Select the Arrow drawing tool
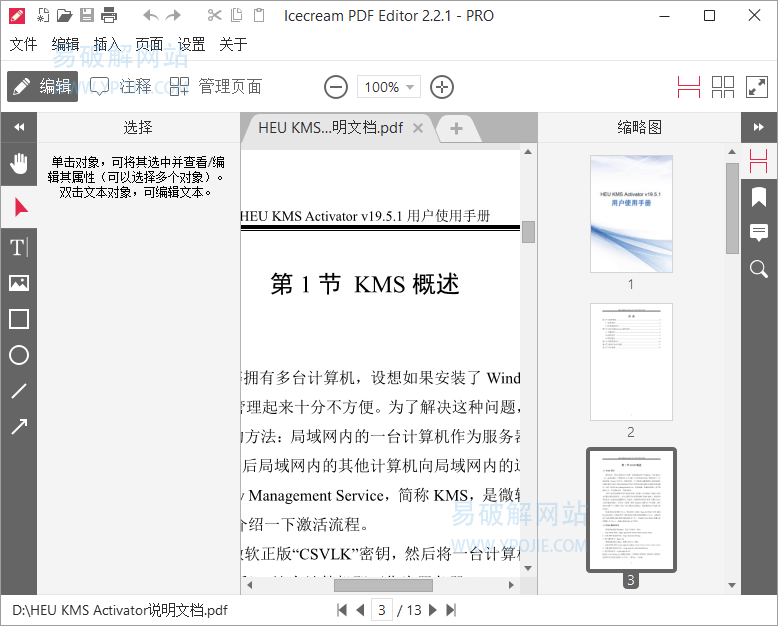This screenshot has width=778, height=626. coord(19,427)
